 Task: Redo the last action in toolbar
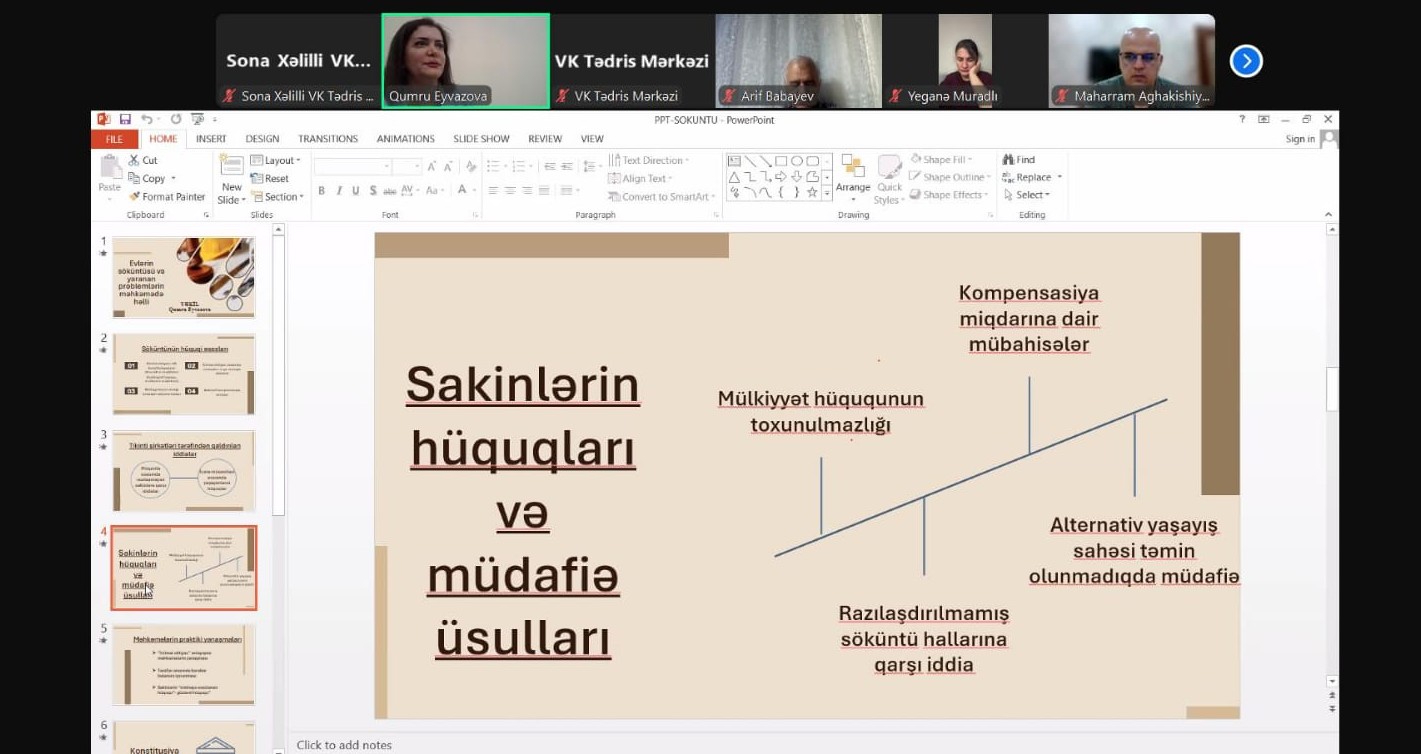(176, 119)
